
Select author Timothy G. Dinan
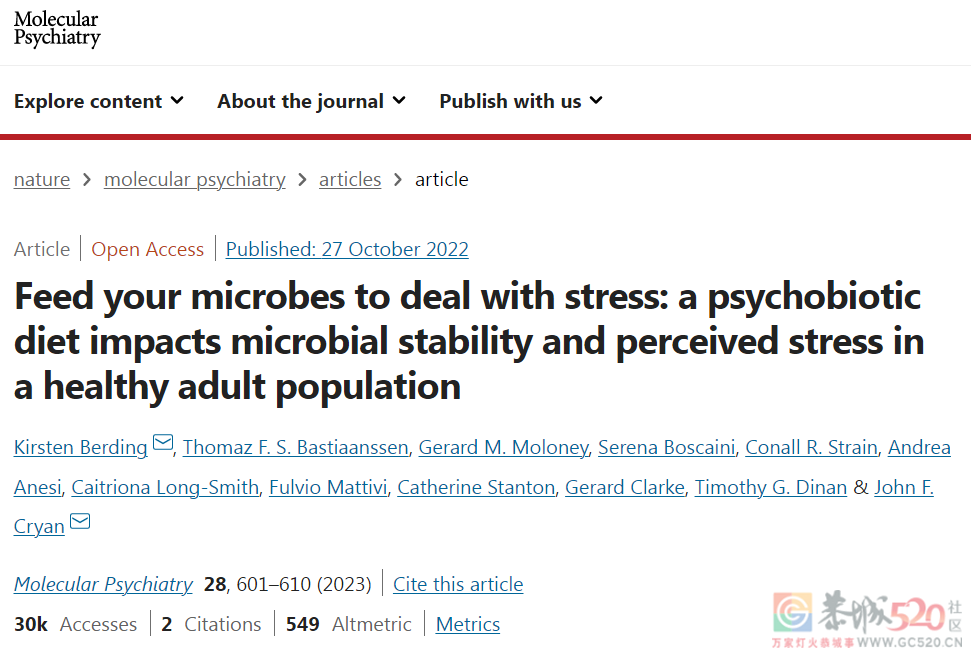(x=770, y=487)
